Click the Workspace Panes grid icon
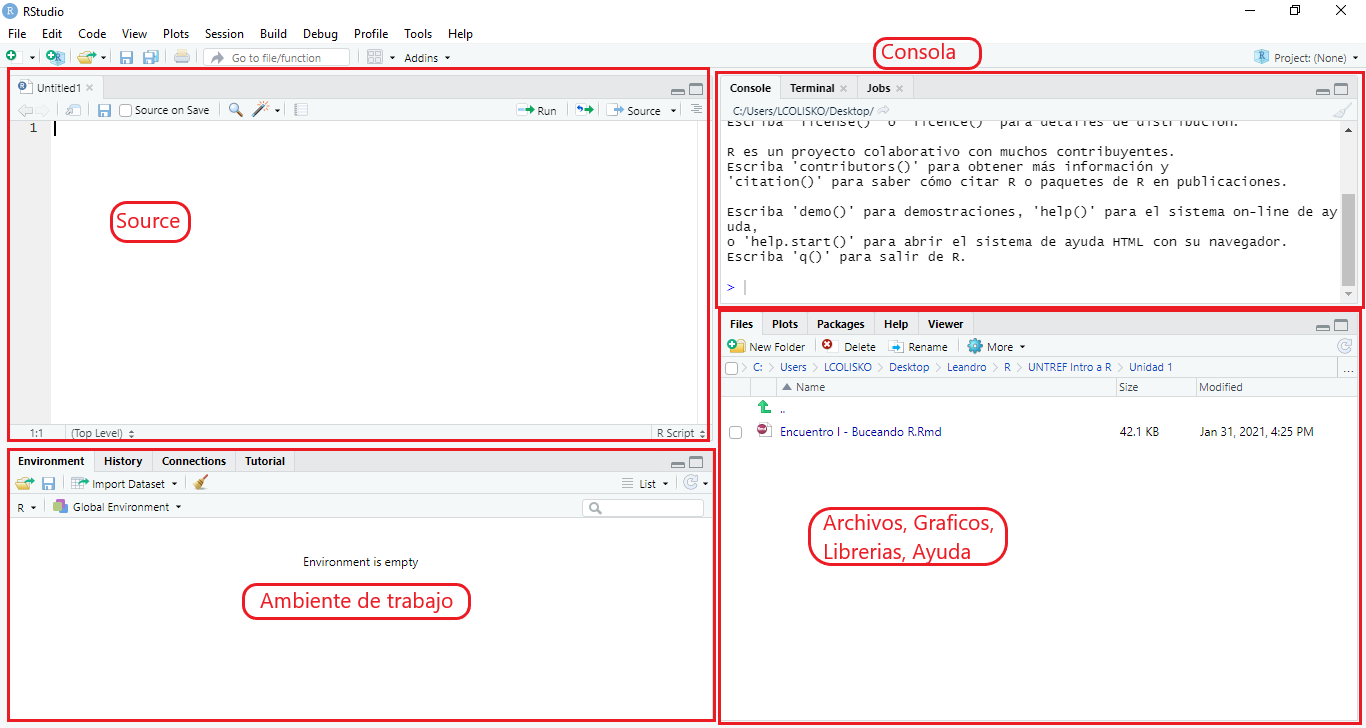 pos(375,57)
